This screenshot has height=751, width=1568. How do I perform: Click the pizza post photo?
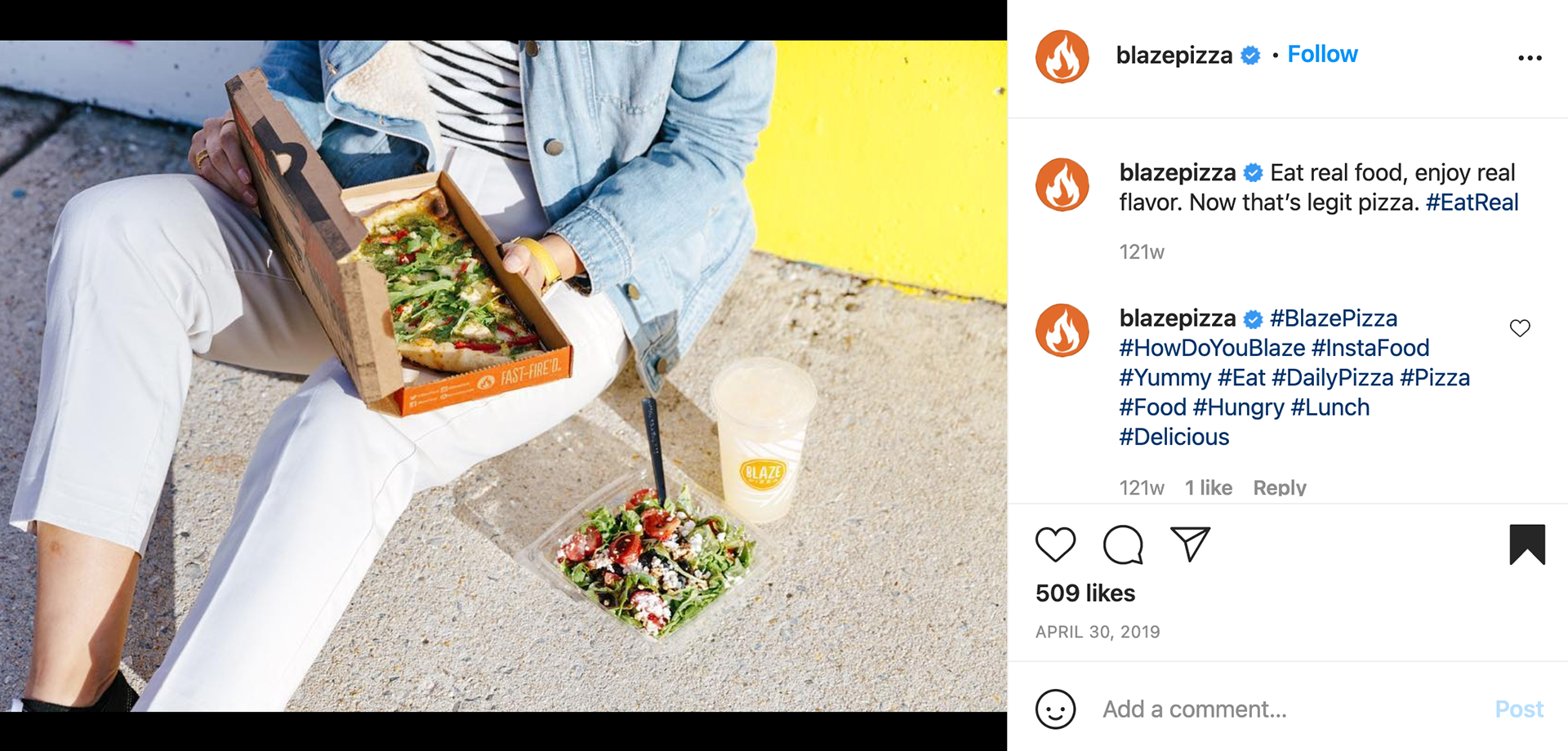pyautogui.click(x=503, y=375)
